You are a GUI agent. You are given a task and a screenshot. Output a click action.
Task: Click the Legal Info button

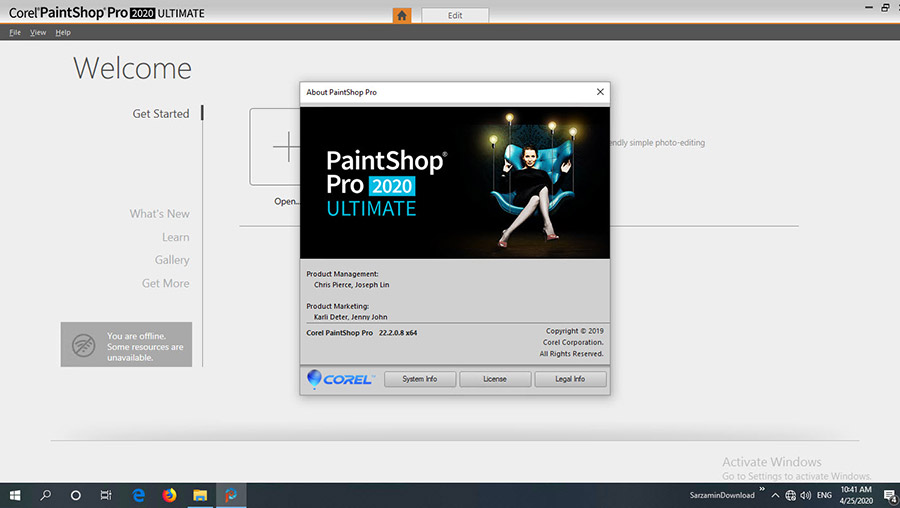(570, 379)
